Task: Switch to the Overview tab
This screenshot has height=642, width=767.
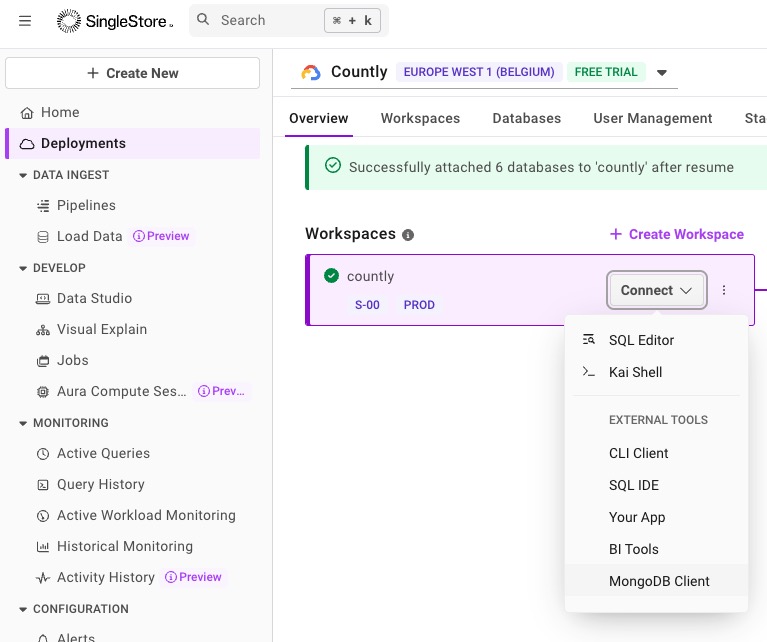Action: coord(318,118)
